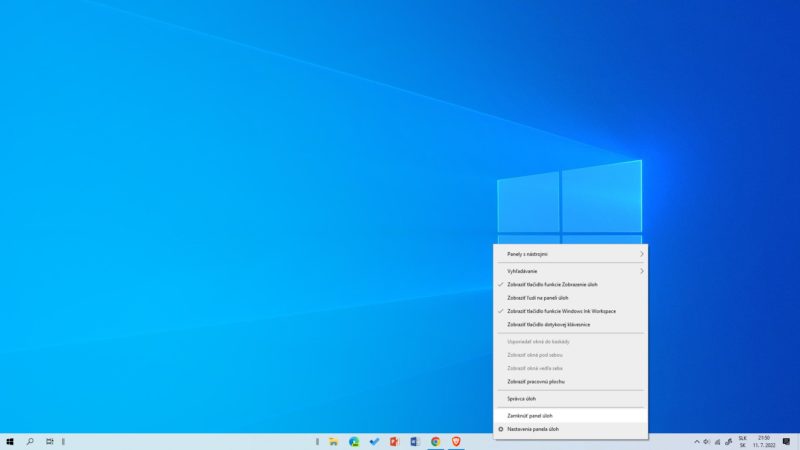
Task: Switch to Google Chrome on taskbar
Action: (x=435, y=441)
